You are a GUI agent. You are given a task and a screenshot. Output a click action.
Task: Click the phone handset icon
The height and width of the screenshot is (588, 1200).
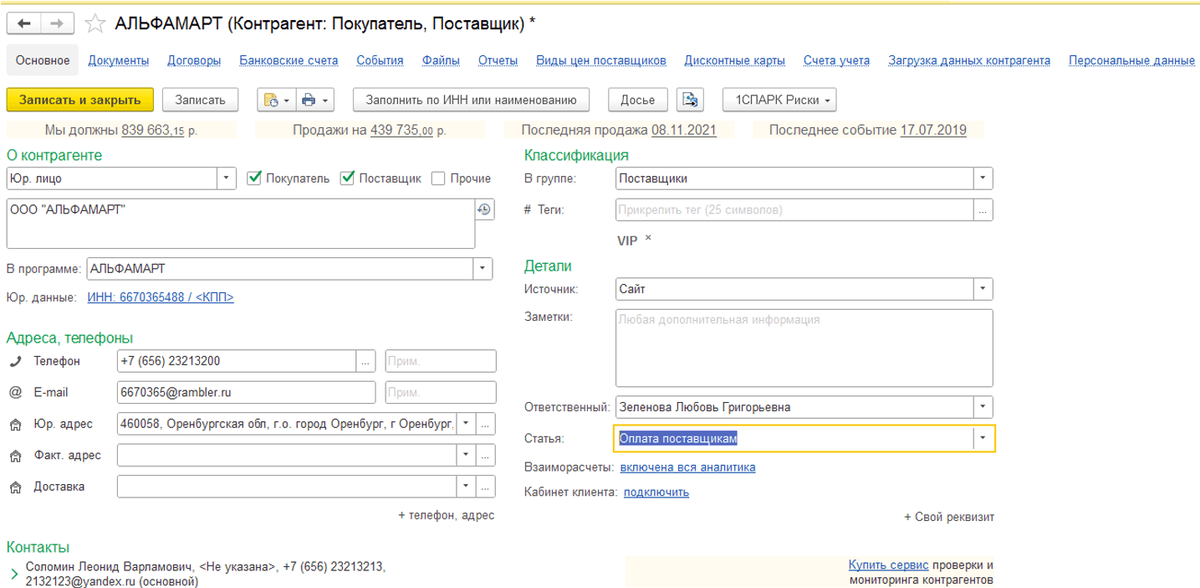15,361
